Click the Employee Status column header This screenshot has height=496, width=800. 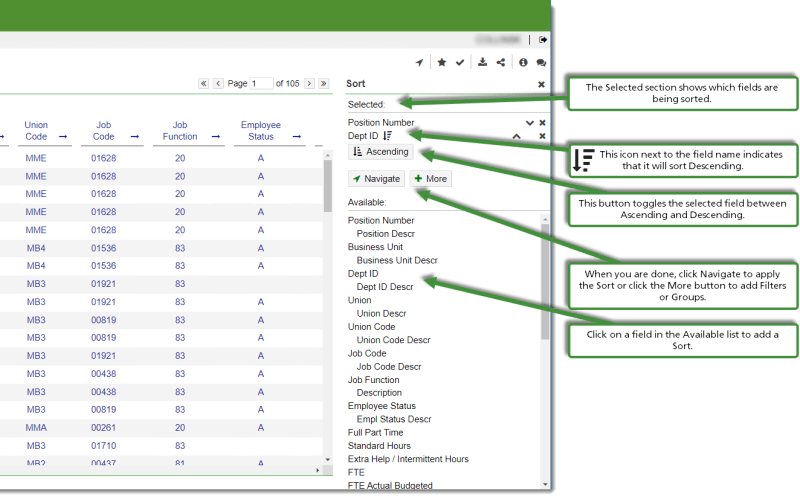pyautogui.click(x=261, y=131)
